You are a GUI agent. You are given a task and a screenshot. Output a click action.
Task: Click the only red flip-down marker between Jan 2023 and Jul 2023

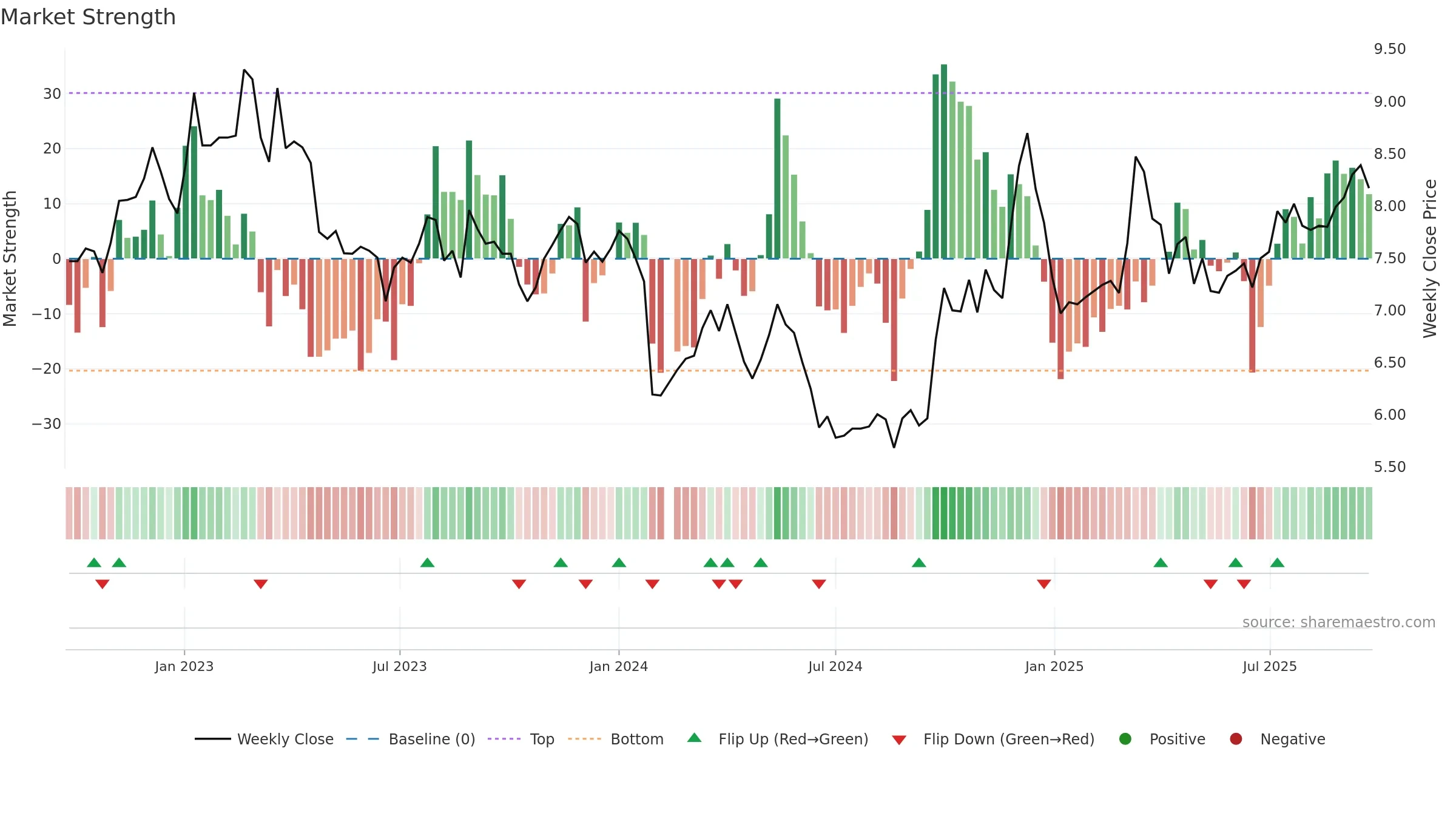(x=261, y=584)
